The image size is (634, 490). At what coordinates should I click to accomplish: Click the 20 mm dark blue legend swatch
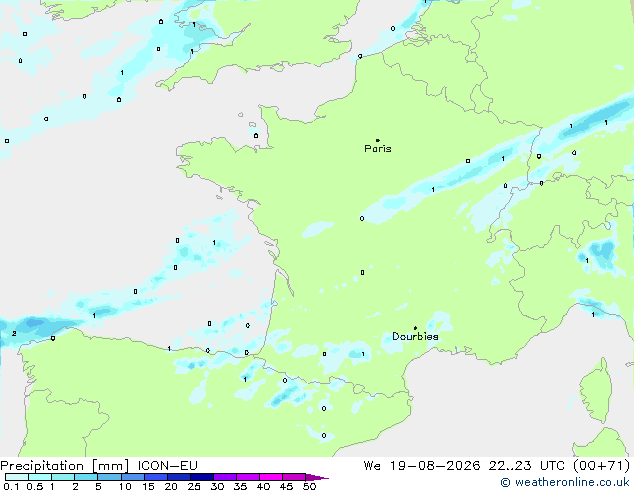[179, 477]
